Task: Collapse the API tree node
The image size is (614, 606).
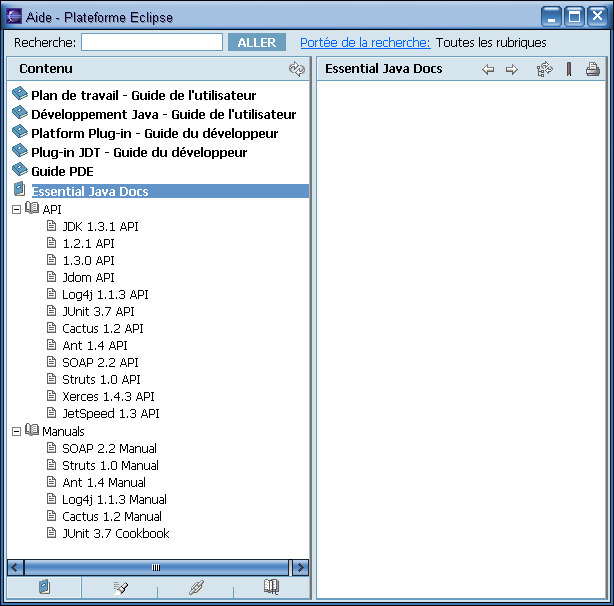Action: (16, 210)
